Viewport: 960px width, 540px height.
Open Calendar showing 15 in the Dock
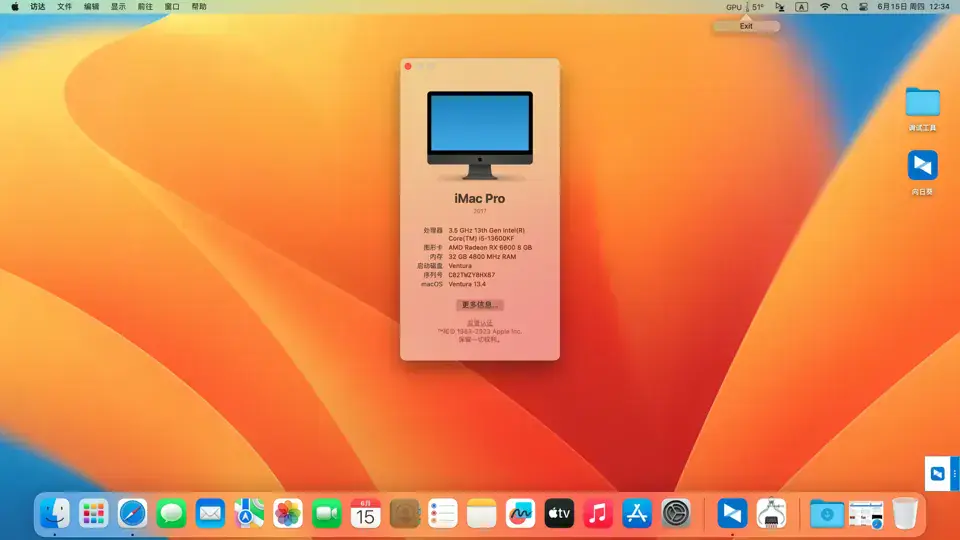366,513
